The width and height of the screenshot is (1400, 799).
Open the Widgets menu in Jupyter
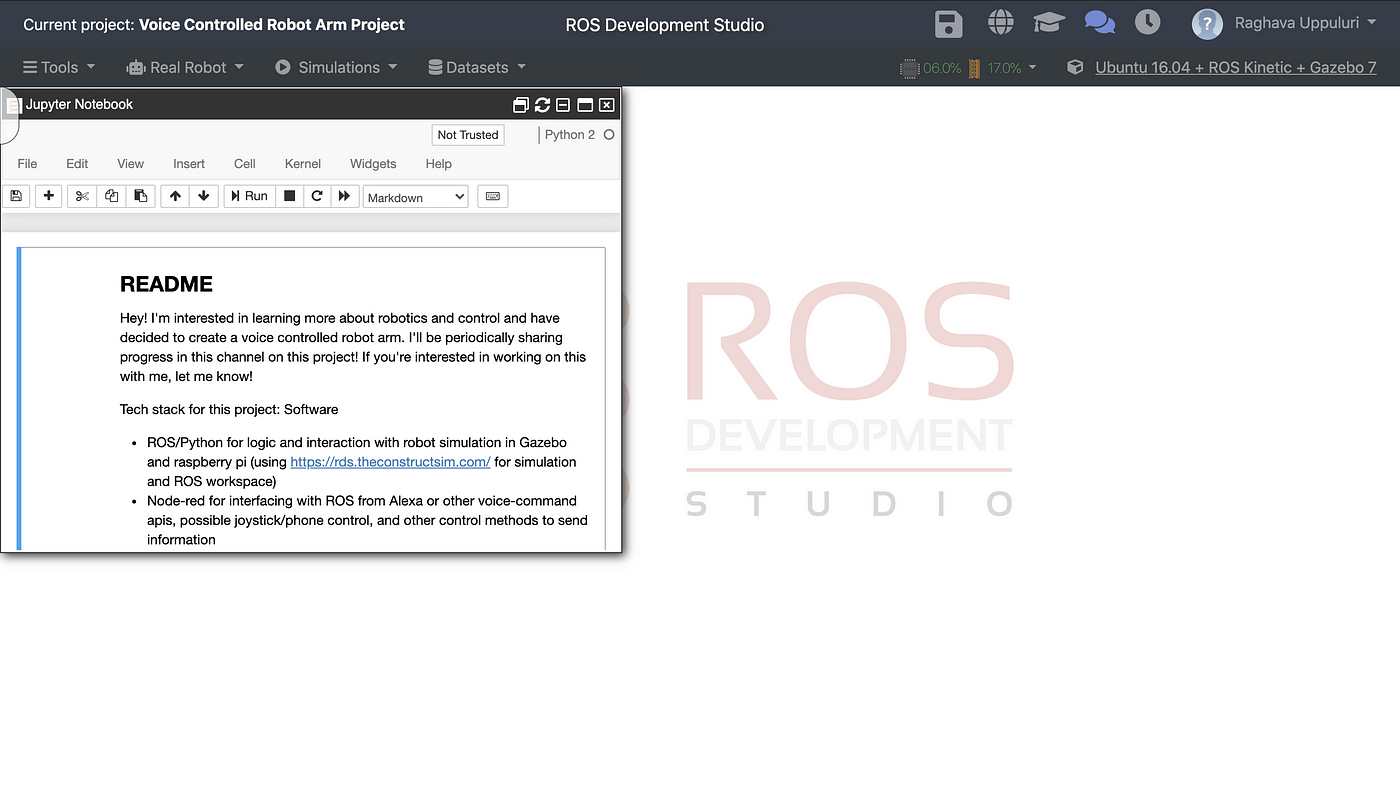pyautogui.click(x=373, y=164)
